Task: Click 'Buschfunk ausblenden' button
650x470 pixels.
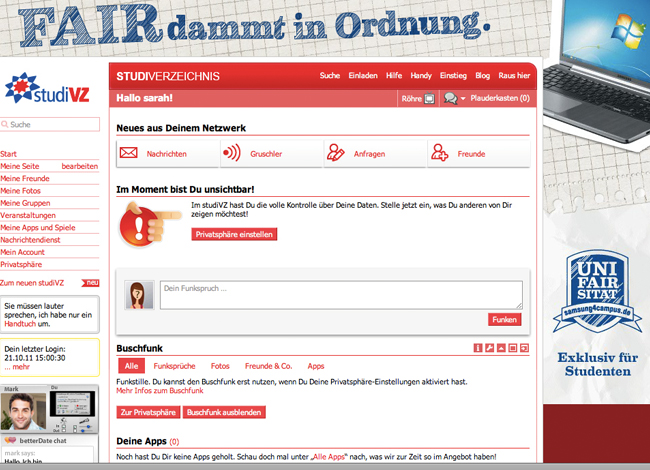Action: (224, 412)
